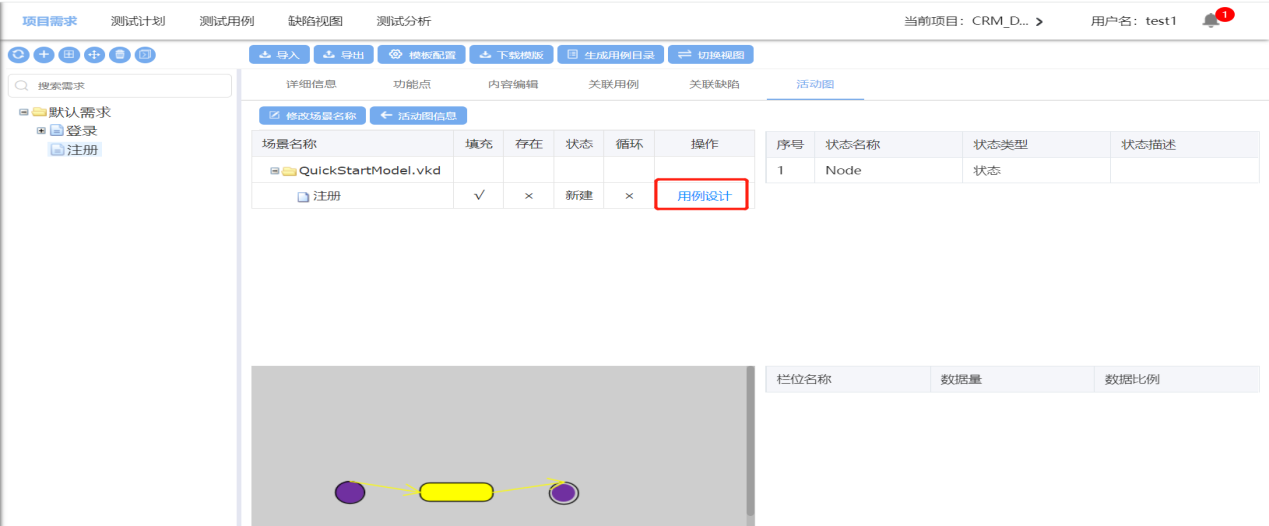The image size is (1269, 526).
Task: Expand the 登录 tree node
Action: click(41, 131)
